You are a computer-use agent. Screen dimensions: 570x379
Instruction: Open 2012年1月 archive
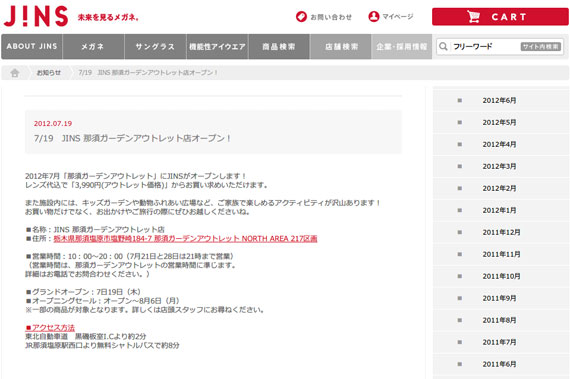coord(499,210)
